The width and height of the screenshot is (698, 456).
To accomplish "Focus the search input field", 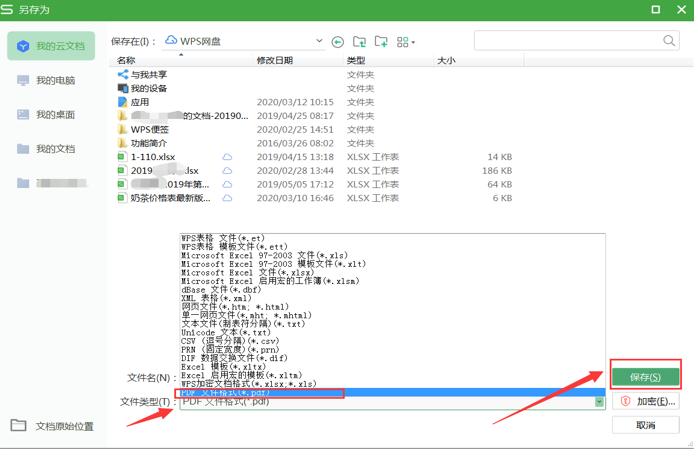I will [568, 41].
